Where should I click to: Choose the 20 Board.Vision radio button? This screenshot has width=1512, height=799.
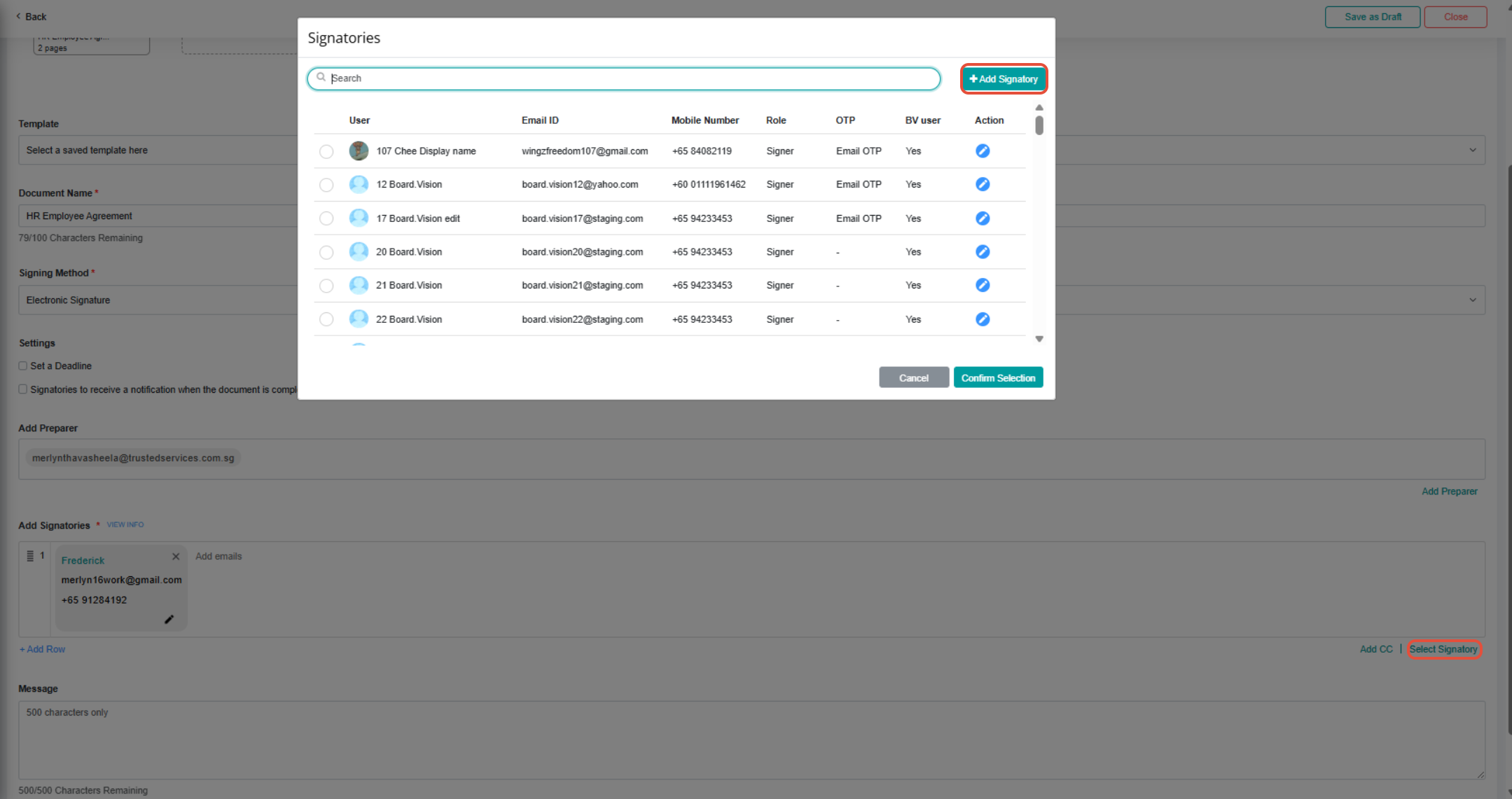click(x=326, y=252)
